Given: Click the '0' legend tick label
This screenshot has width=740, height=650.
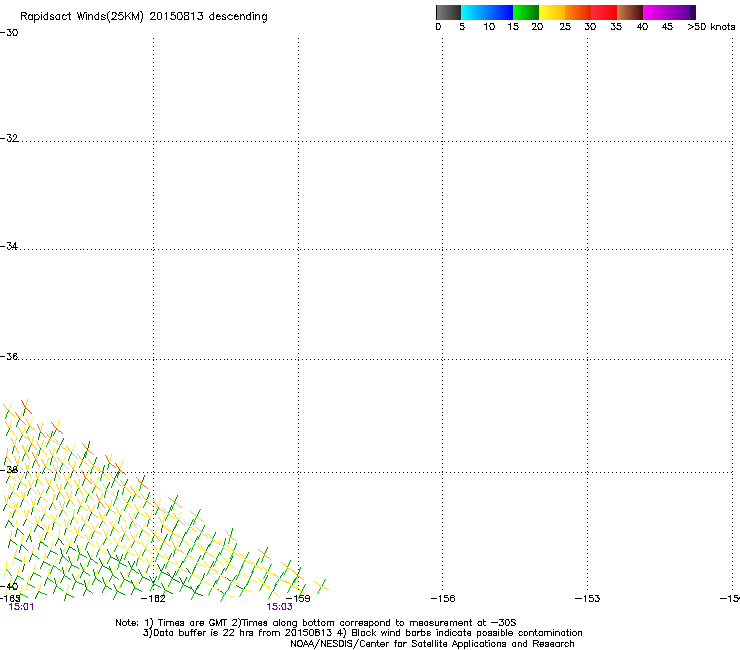Looking at the screenshot, I should click(x=438, y=27).
